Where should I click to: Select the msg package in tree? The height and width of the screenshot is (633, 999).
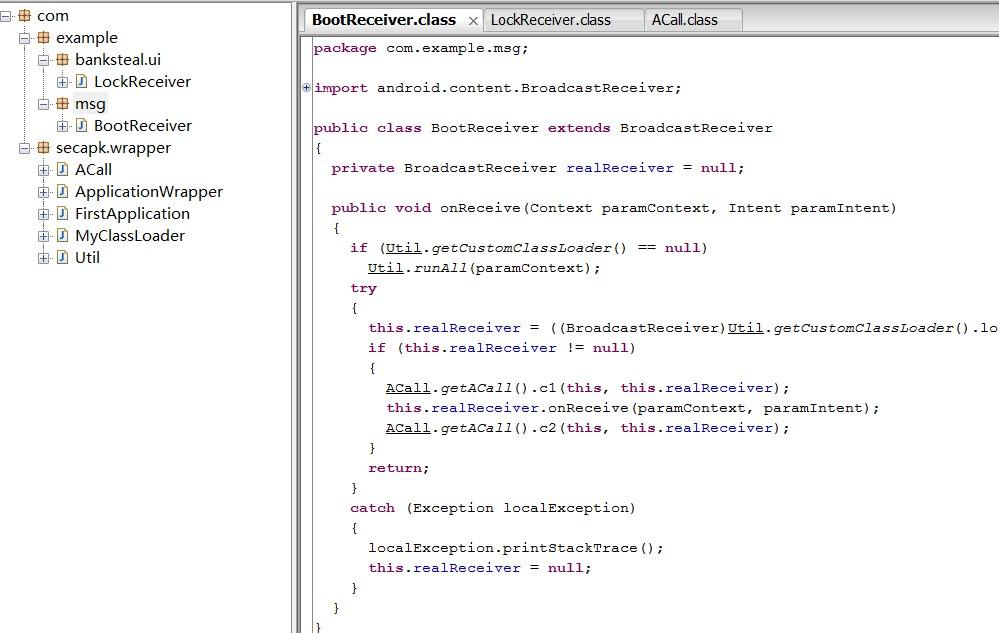coord(90,104)
